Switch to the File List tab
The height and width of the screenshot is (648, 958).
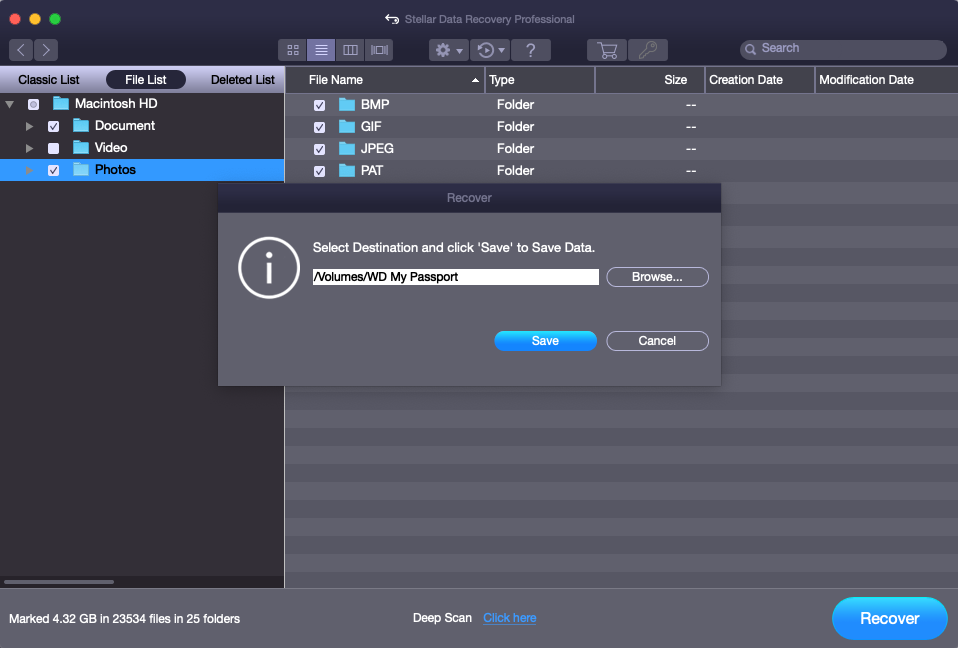tap(145, 79)
